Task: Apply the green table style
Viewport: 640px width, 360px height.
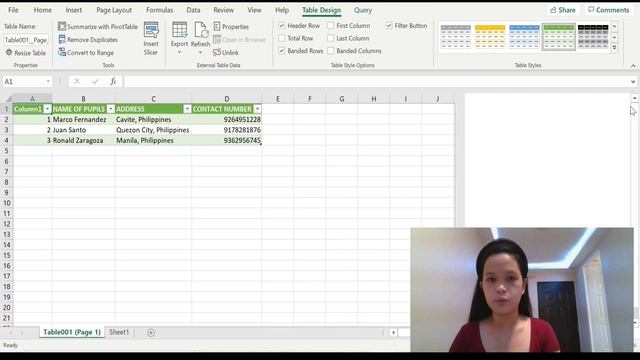Action: coord(559,37)
